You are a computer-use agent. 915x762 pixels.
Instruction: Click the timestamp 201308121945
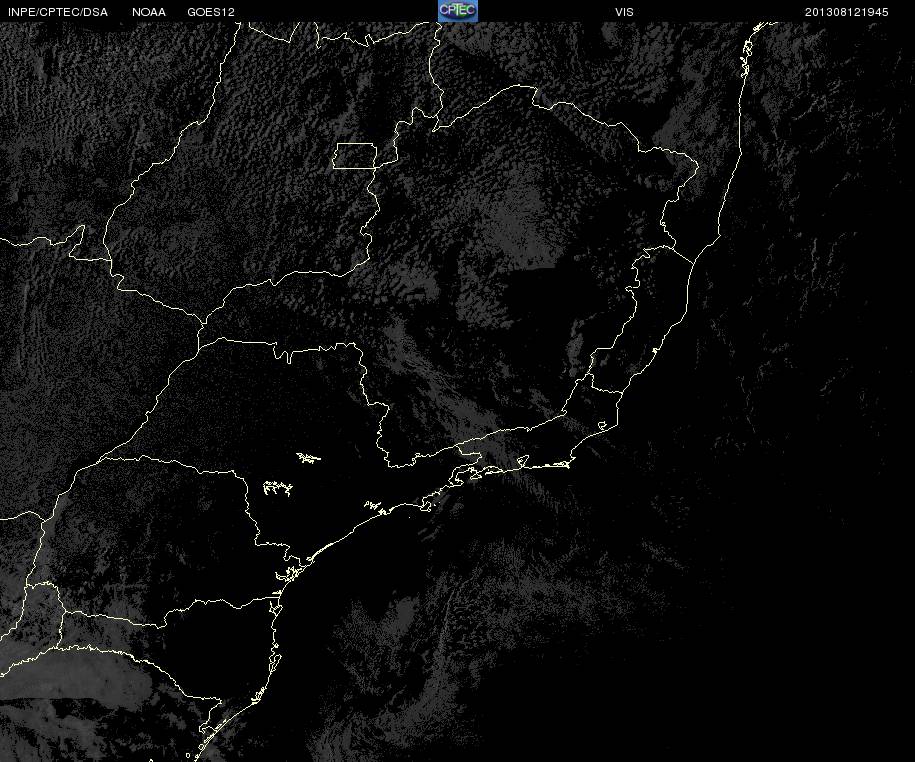(846, 12)
